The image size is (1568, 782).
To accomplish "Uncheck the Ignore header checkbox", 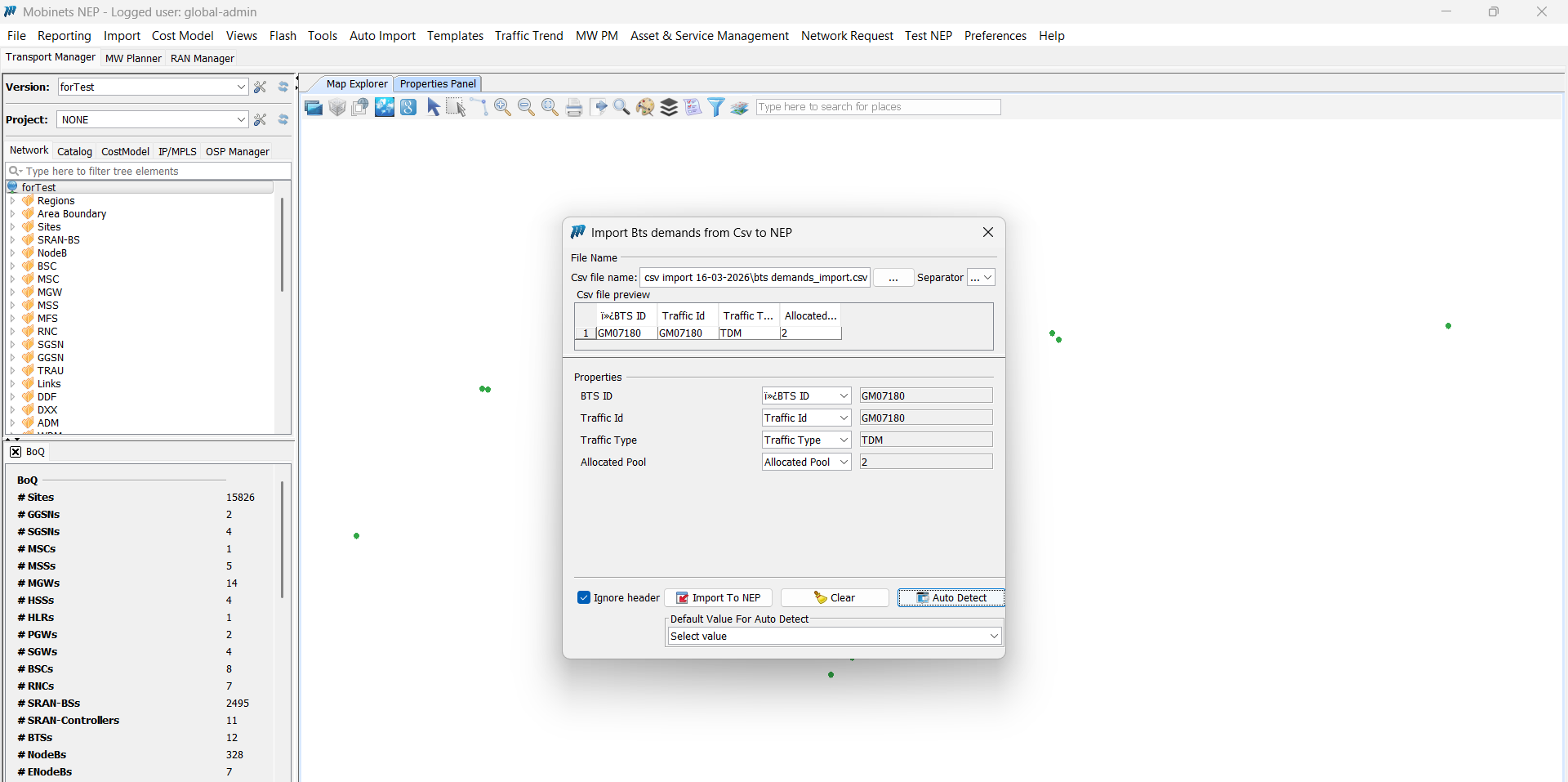I will [584, 597].
